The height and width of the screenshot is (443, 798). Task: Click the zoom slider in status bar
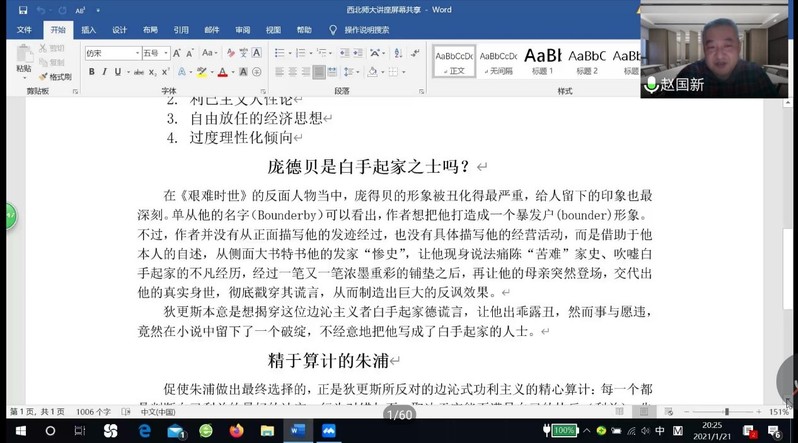tap(725, 412)
